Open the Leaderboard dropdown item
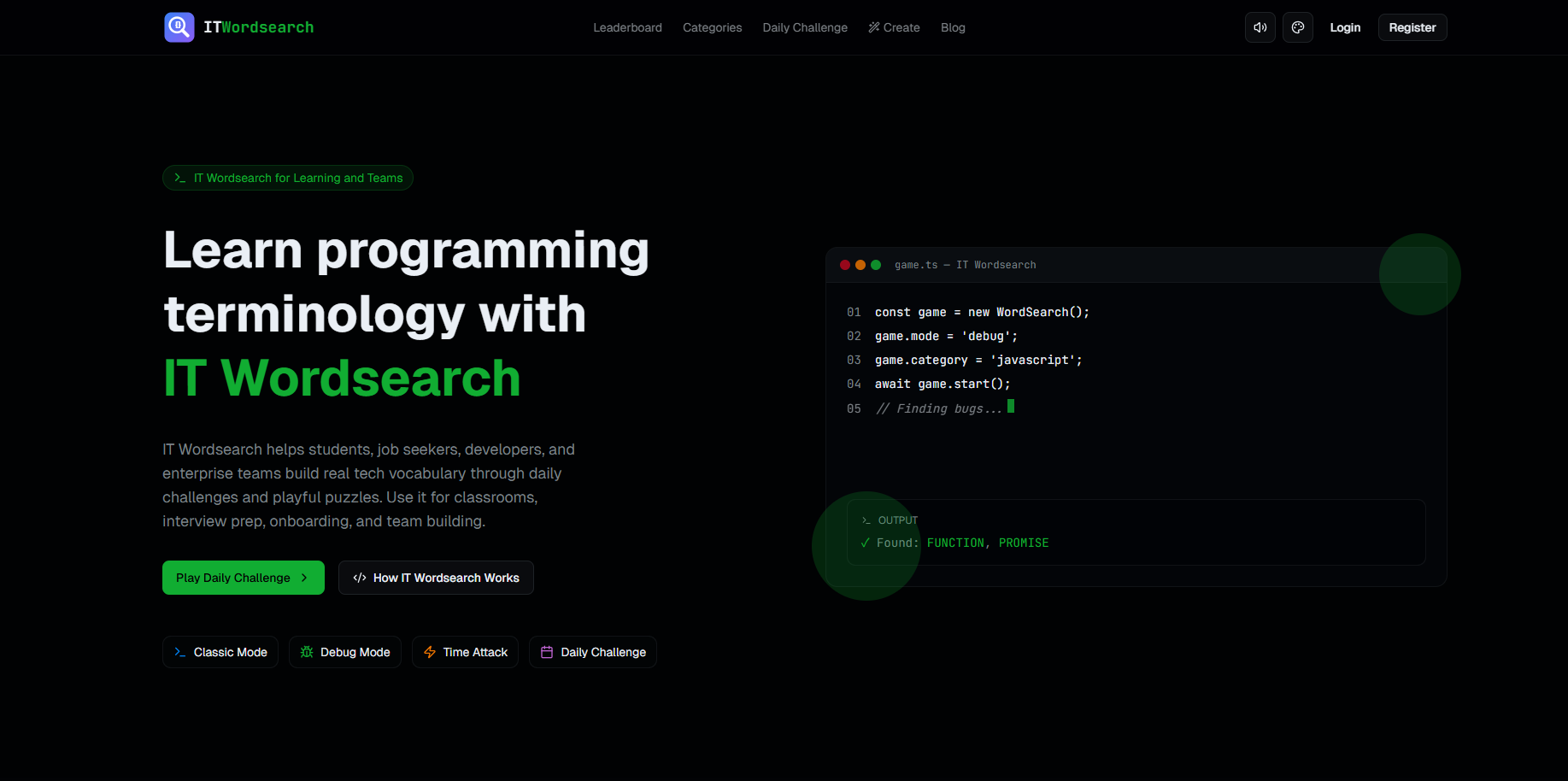Screen dimensions: 1568x781 coord(627,27)
